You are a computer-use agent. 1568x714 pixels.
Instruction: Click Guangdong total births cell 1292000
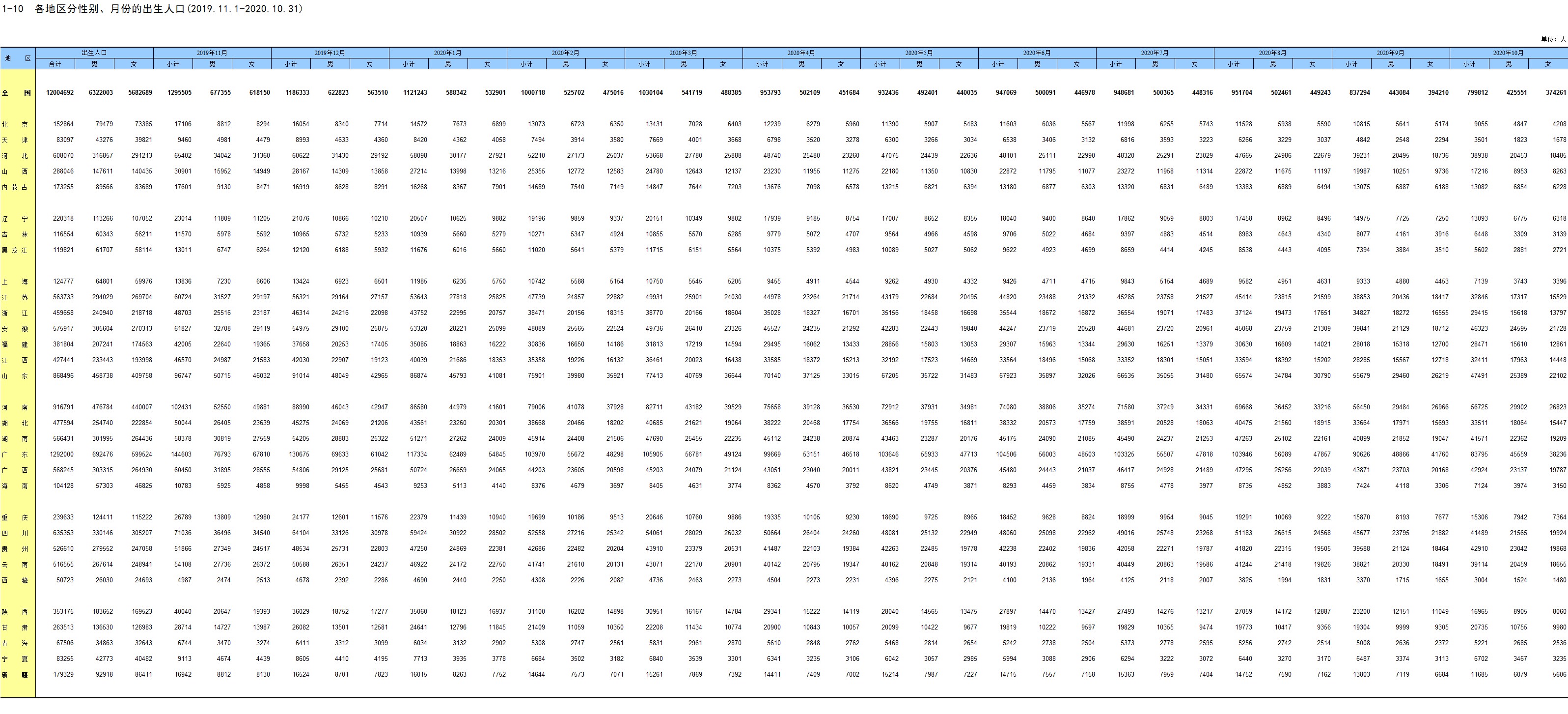pos(61,455)
